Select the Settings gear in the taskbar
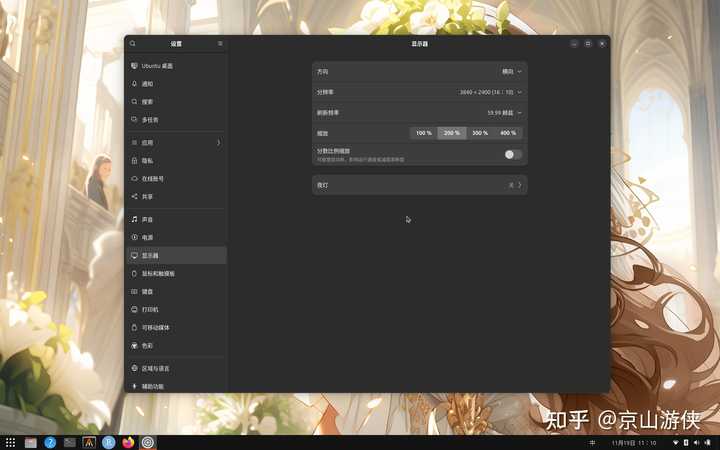This screenshot has width=720, height=450. point(147,443)
